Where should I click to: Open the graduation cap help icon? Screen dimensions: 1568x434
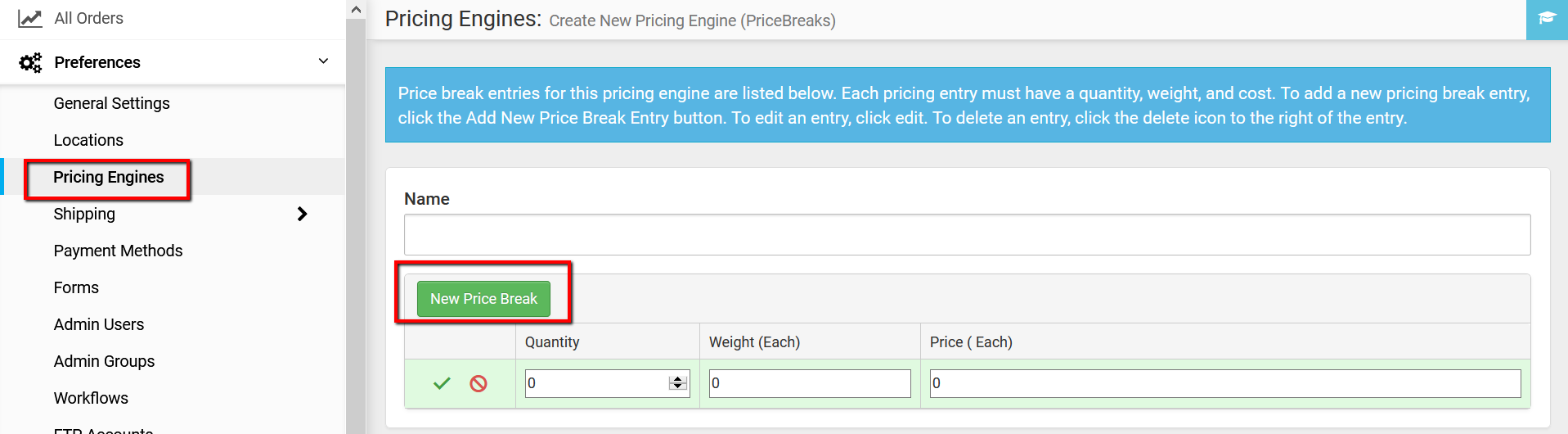1547,18
